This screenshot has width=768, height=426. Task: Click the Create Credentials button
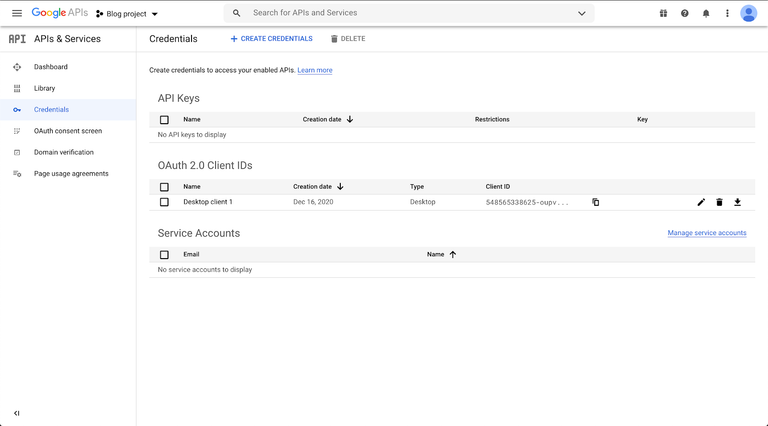pos(271,39)
